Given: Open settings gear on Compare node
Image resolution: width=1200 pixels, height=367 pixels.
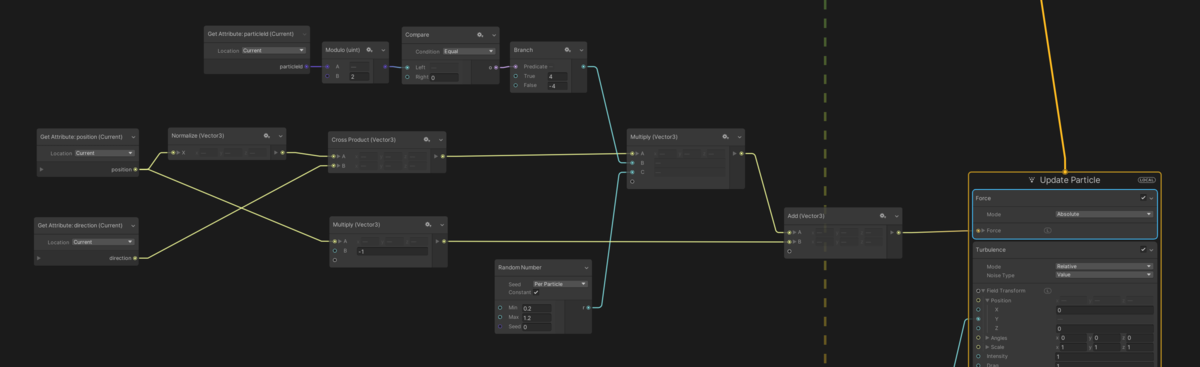Looking at the screenshot, I should click(480, 34).
